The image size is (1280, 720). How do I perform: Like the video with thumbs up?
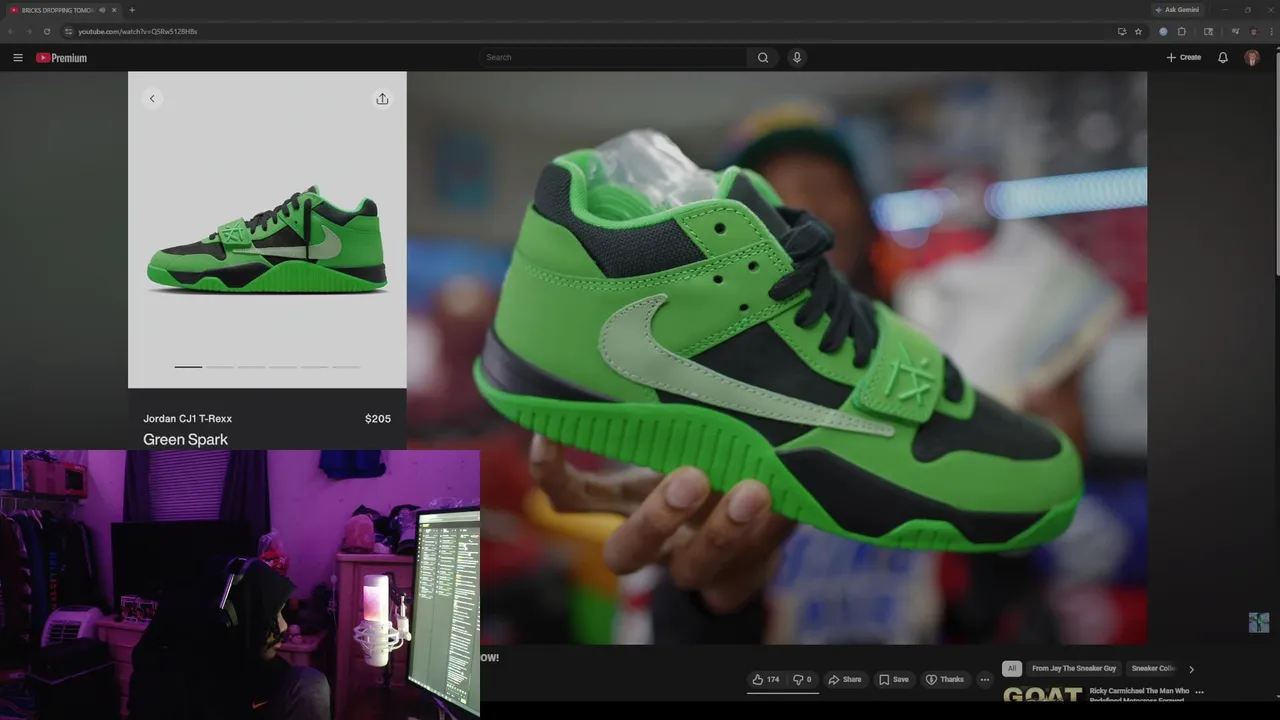[x=766, y=680]
